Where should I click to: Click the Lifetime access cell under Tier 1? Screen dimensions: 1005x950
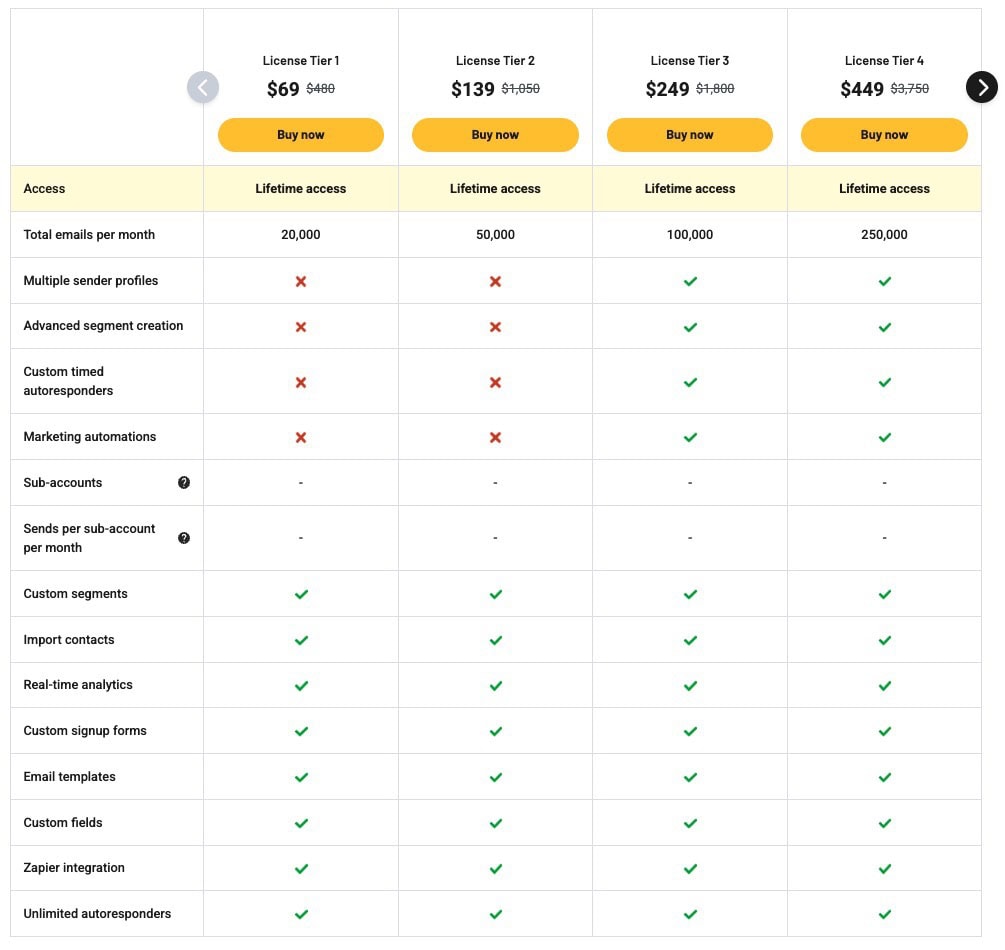click(300, 188)
